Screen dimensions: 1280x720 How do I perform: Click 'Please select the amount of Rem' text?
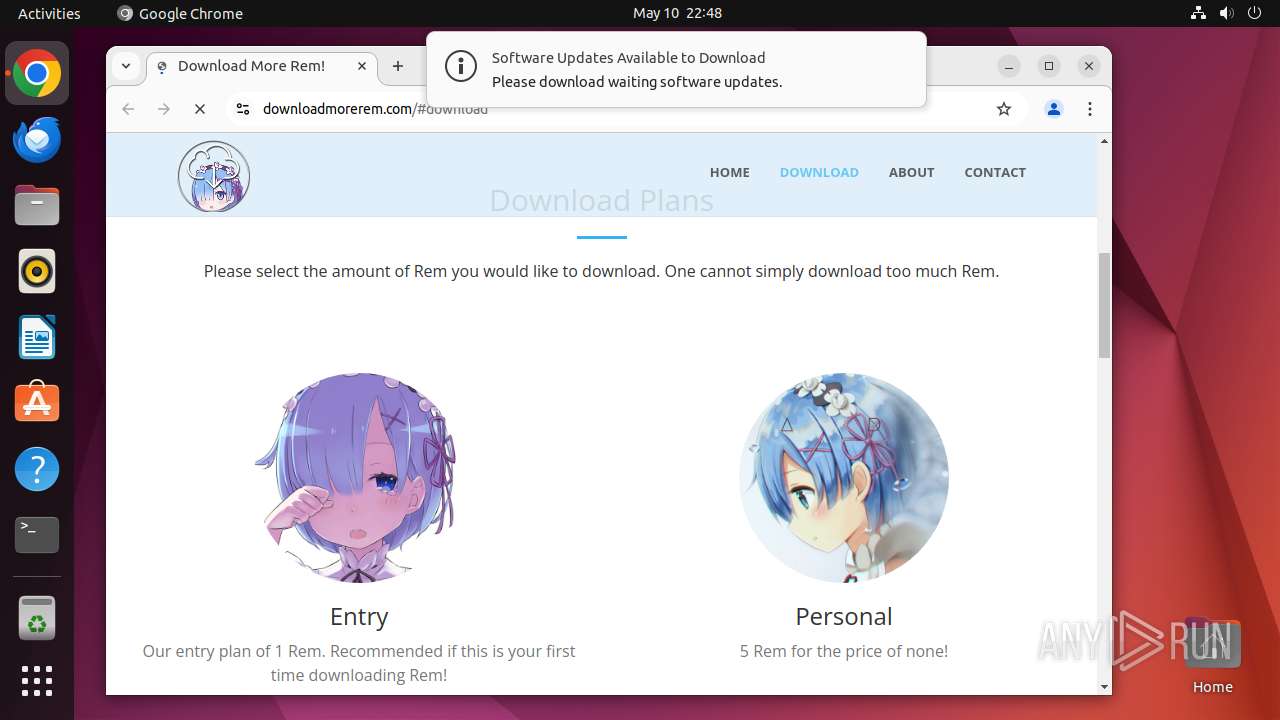pos(601,271)
